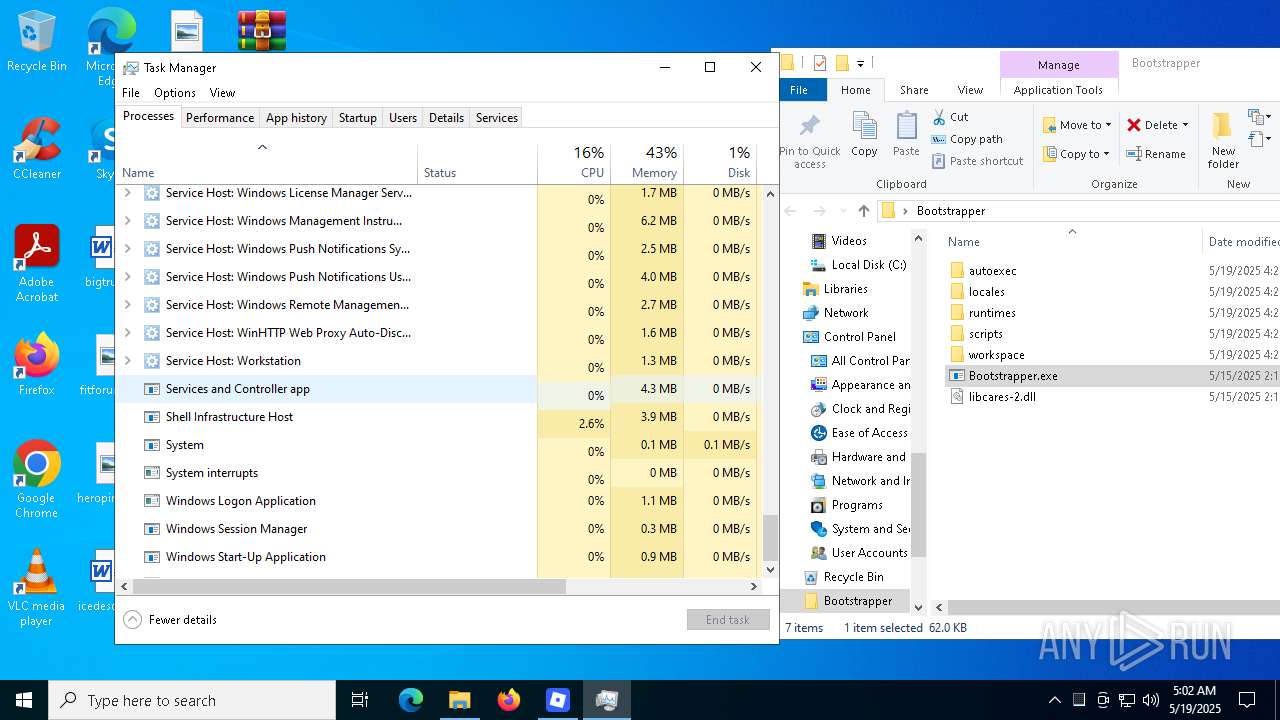
Task: Select the Adobe Acrobat desktop icon
Action: [x=37, y=264]
